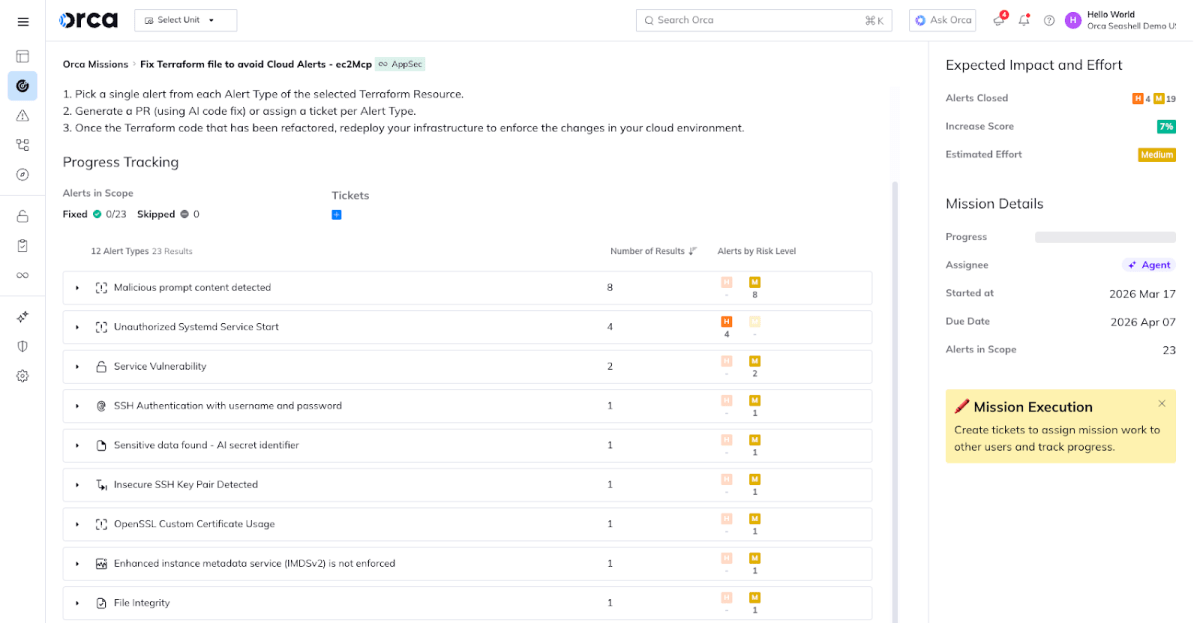This screenshot has width=1200, height=623.
Task: Click the blue add Tickets plus button
Action: click(337, 215)
